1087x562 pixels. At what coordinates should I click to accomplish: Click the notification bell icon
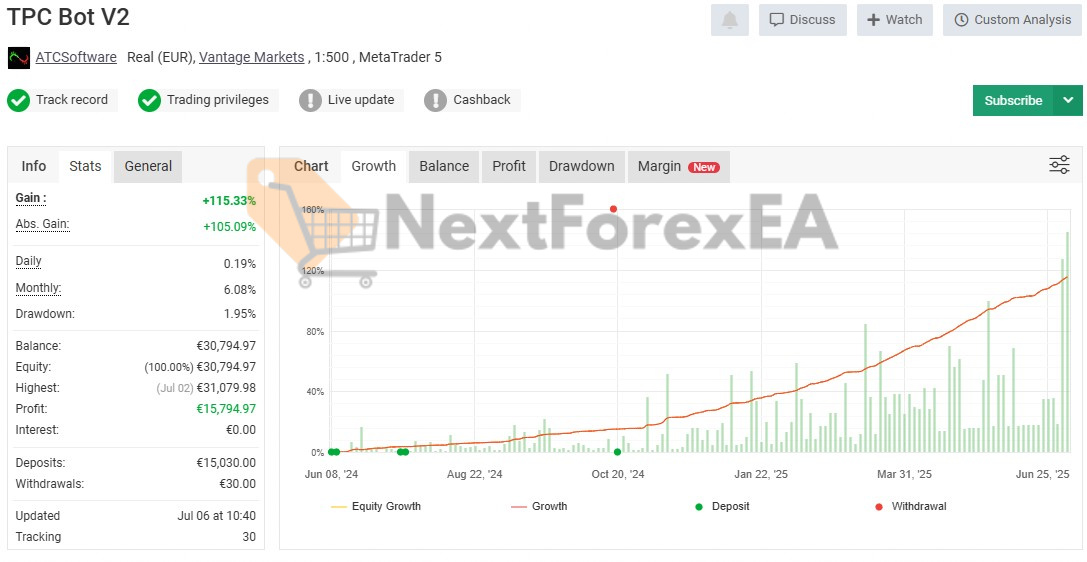pos(729,20)
